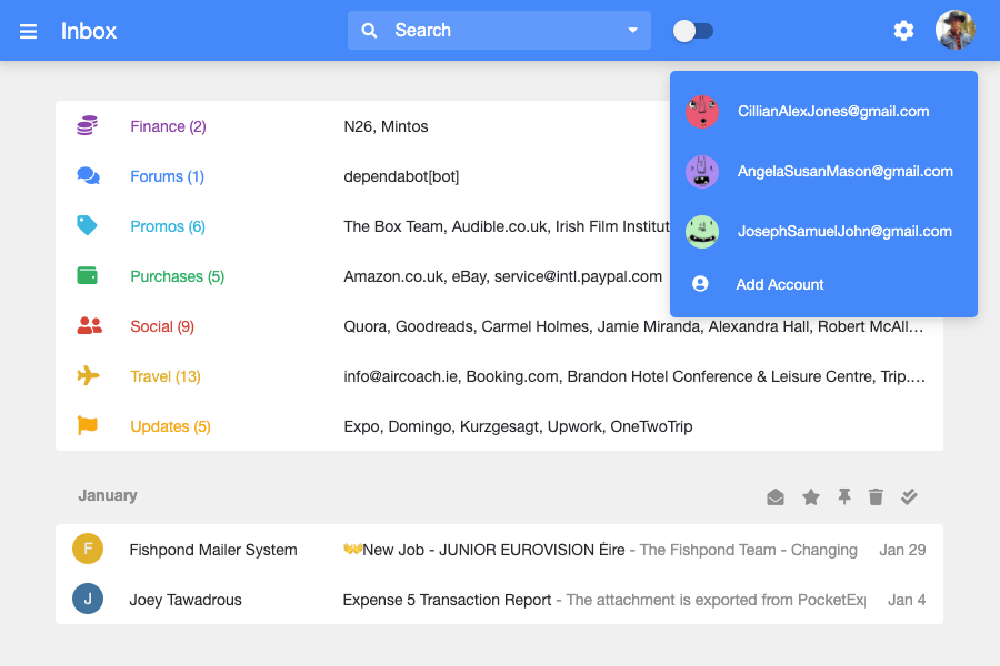Click the envelope icon in the January toolbar

pyautogui.click(x=775, y=496)
